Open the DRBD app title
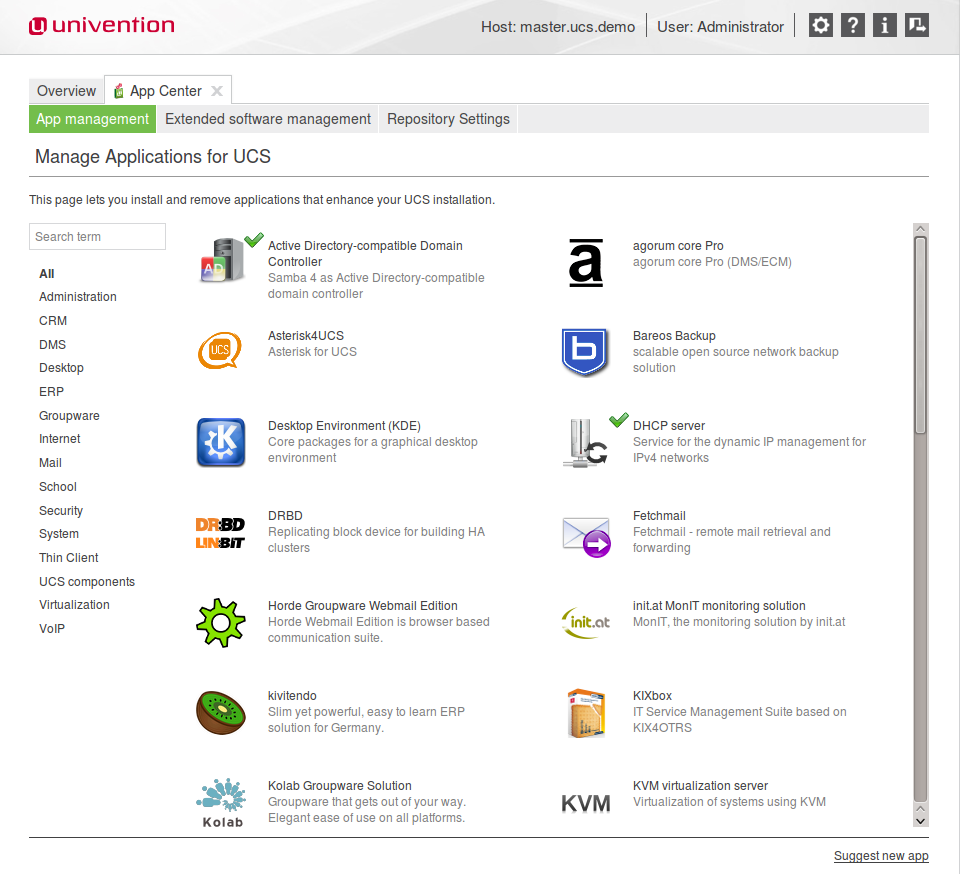This screenshot has height=874, width=960. coord(285,515)
